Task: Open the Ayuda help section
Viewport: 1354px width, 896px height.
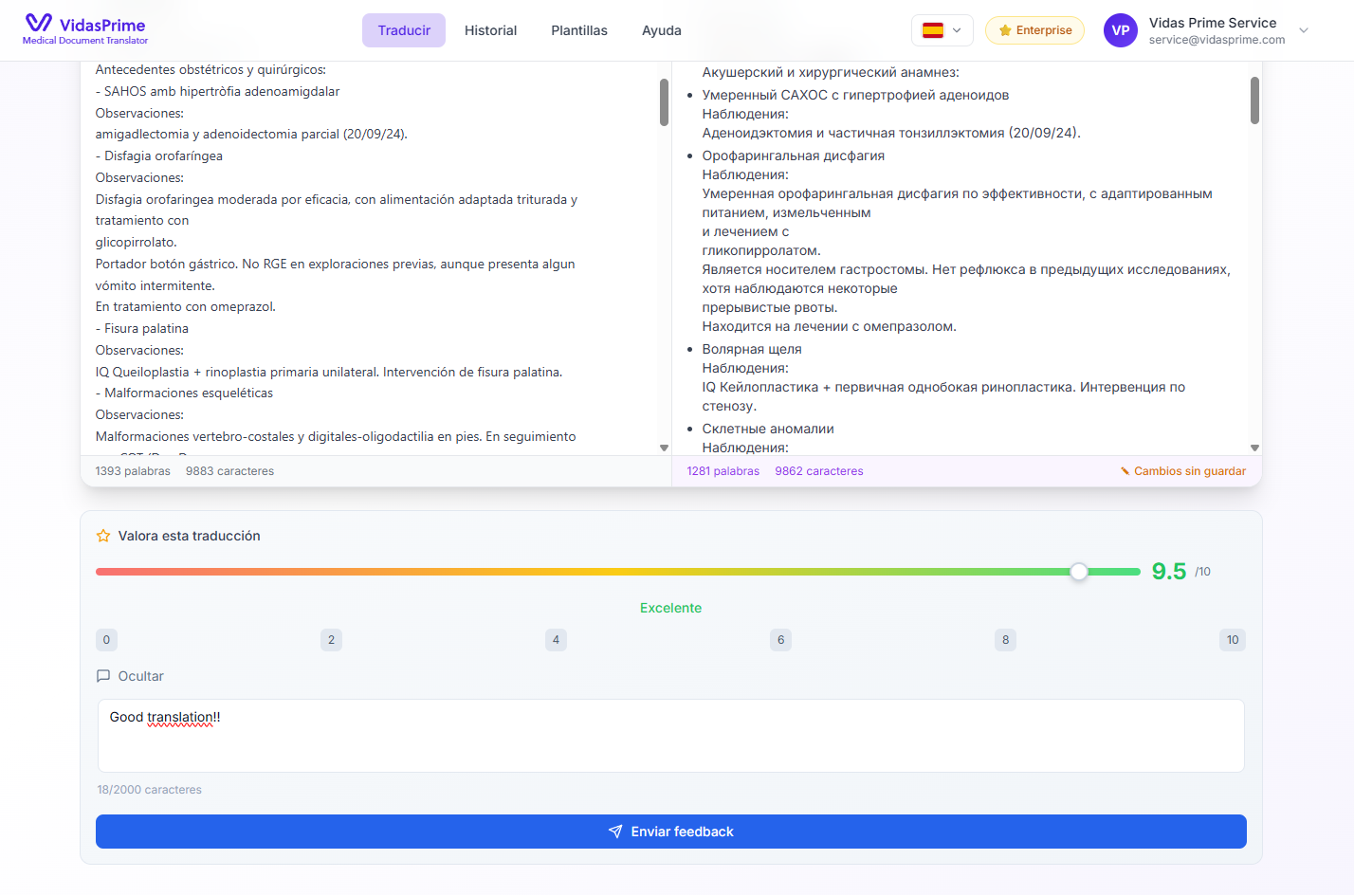Action: click(662, 30)
